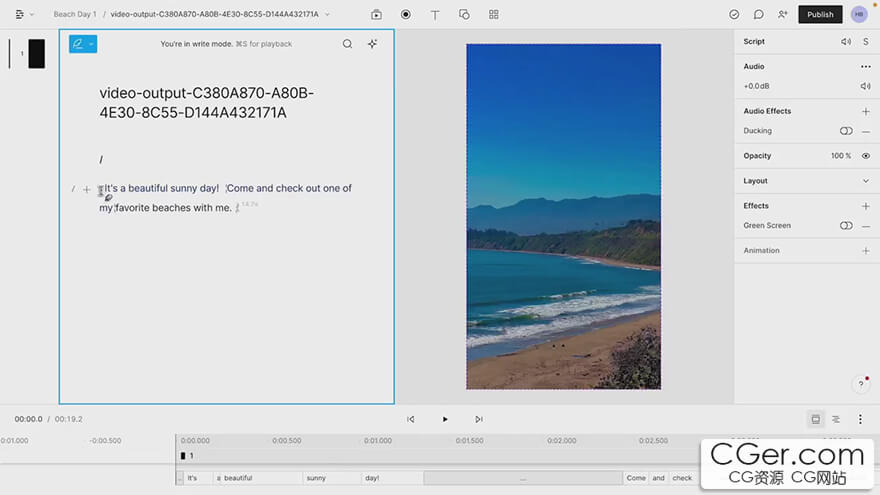
Task: Select the 'sunny' word clip in timeline
Action: (x=332, y=478)
